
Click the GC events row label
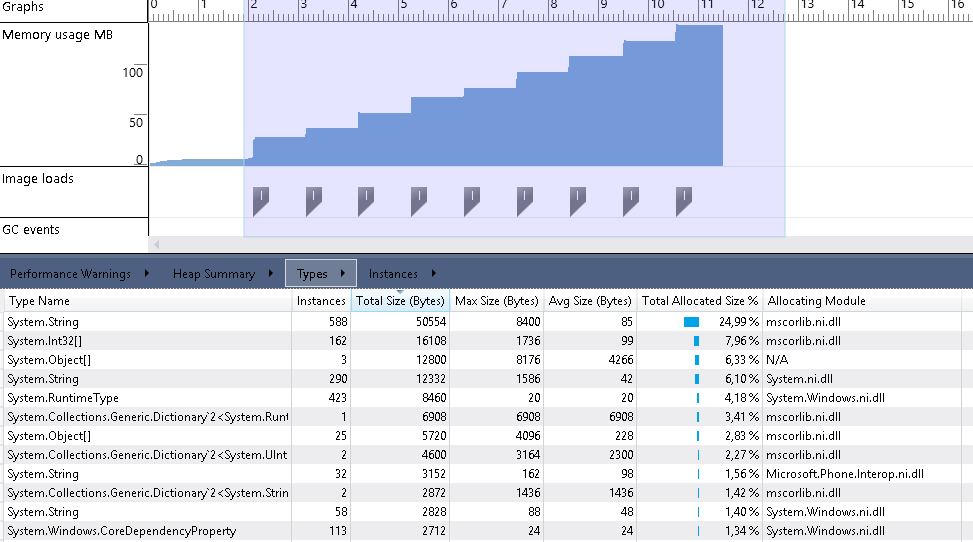[31, 230]
